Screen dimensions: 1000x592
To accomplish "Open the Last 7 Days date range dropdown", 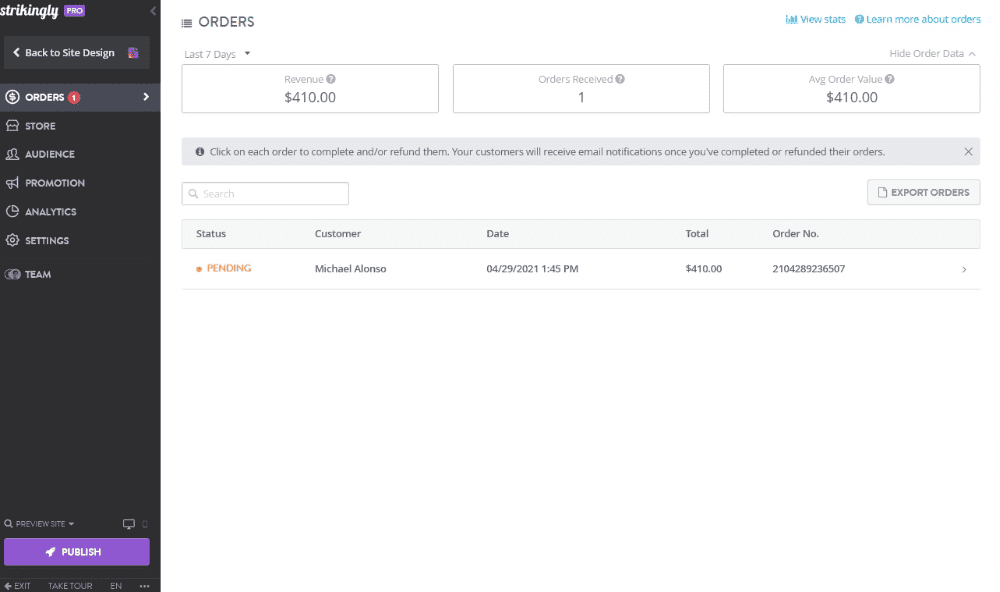I will [x=217, y=54].
